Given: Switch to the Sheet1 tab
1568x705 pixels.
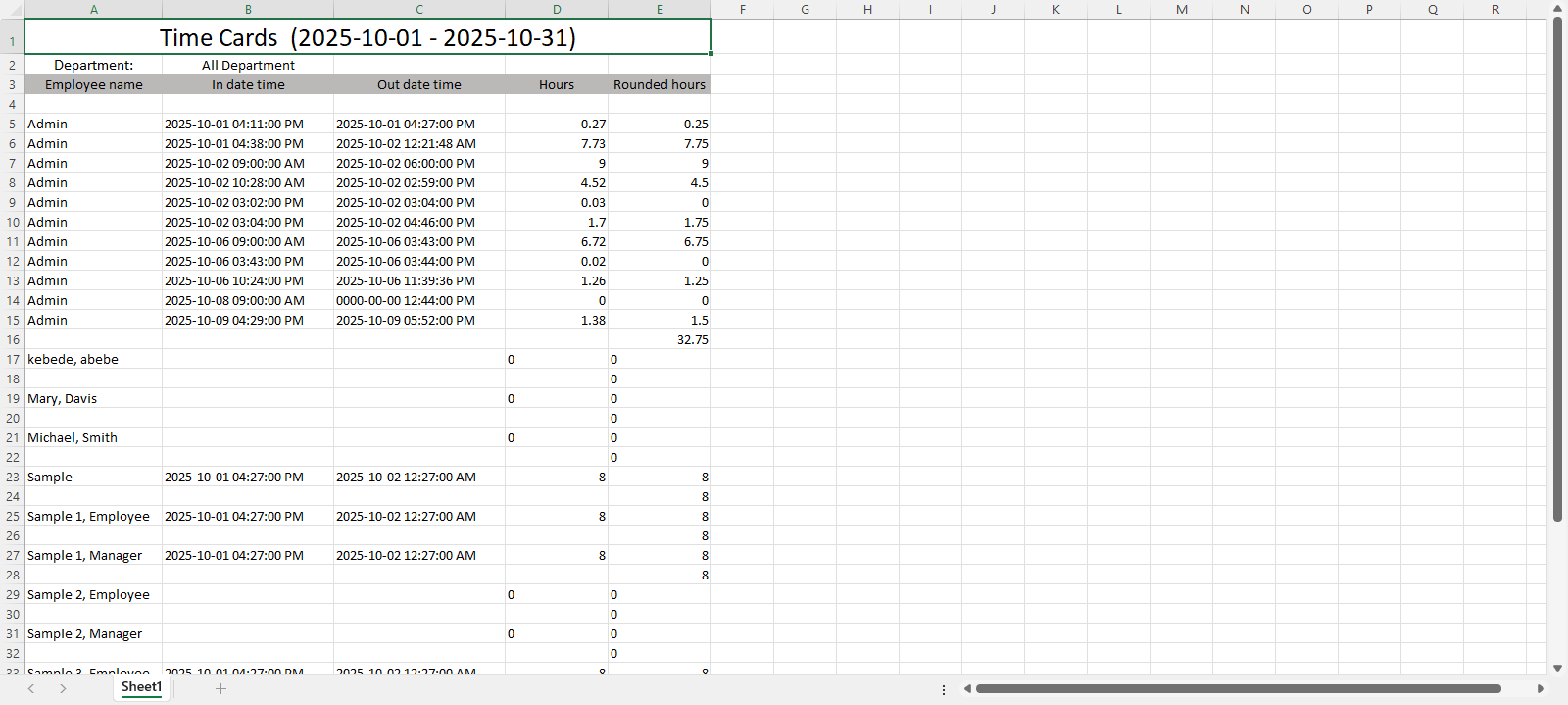Looking at the screenshot, I should point(141,687).
